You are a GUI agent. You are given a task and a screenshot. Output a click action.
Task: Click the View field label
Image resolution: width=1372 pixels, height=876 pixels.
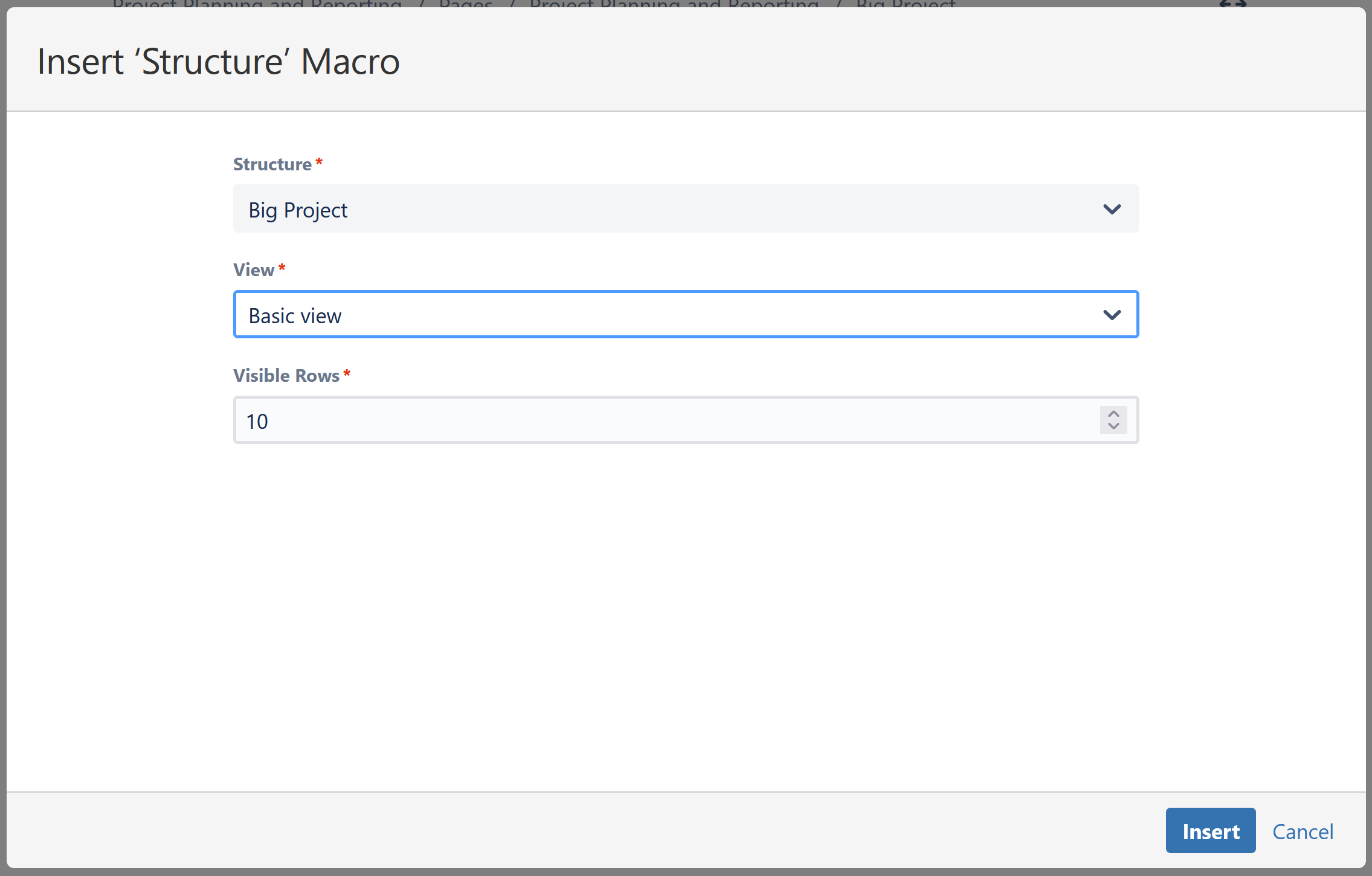click(x=253, y=270)
